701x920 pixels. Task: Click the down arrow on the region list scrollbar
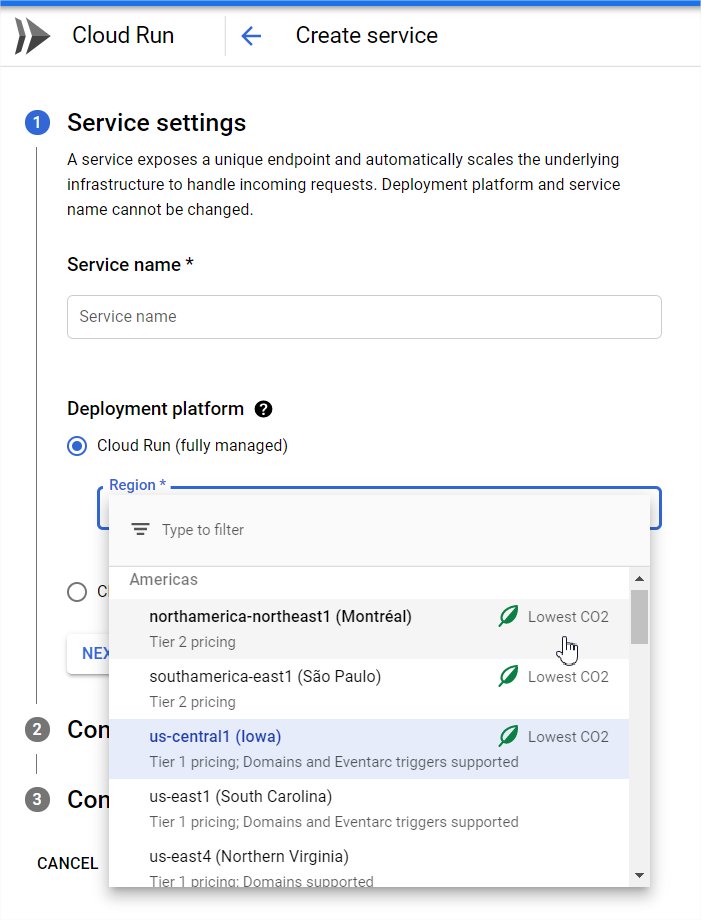click(639, 875)
